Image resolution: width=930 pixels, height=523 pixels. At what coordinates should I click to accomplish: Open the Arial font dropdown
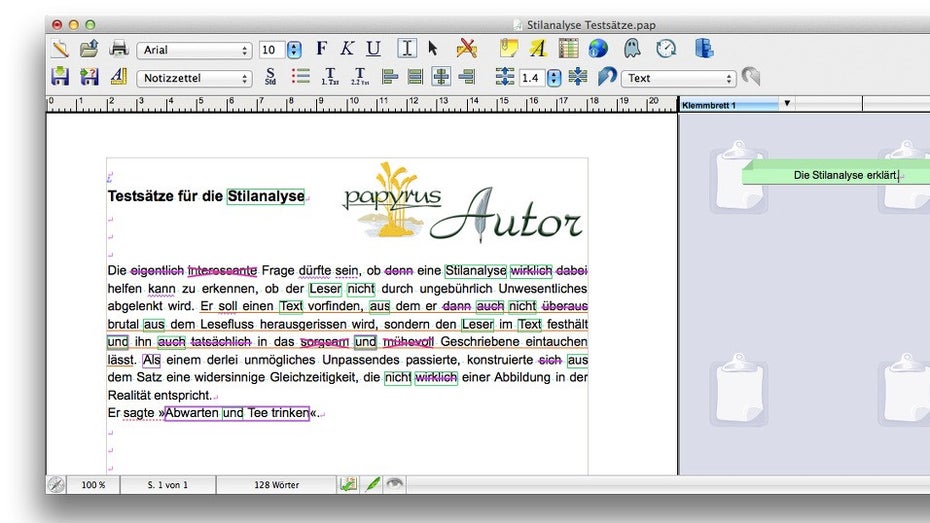pyautogui.click(x=195, y=50)
